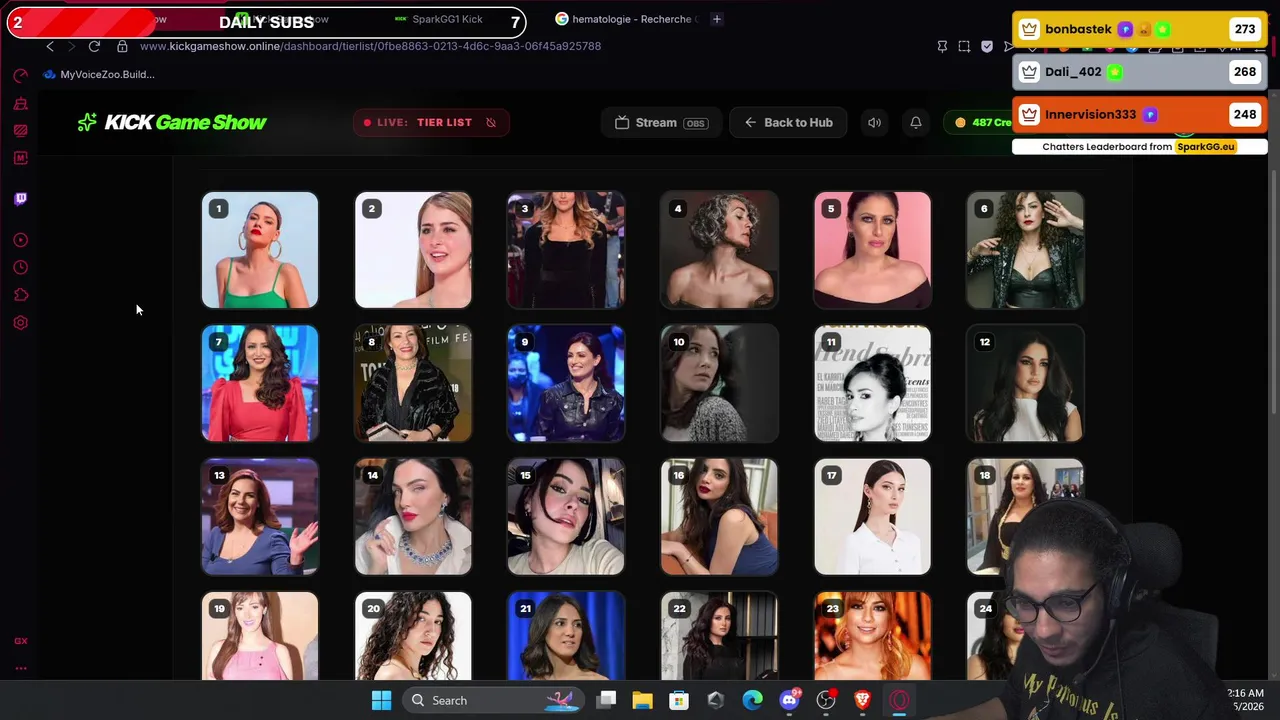Open sidebar three-dots more menu
Image resolution: width=1280 pixels, height=720 pixels.
point(20,668)
